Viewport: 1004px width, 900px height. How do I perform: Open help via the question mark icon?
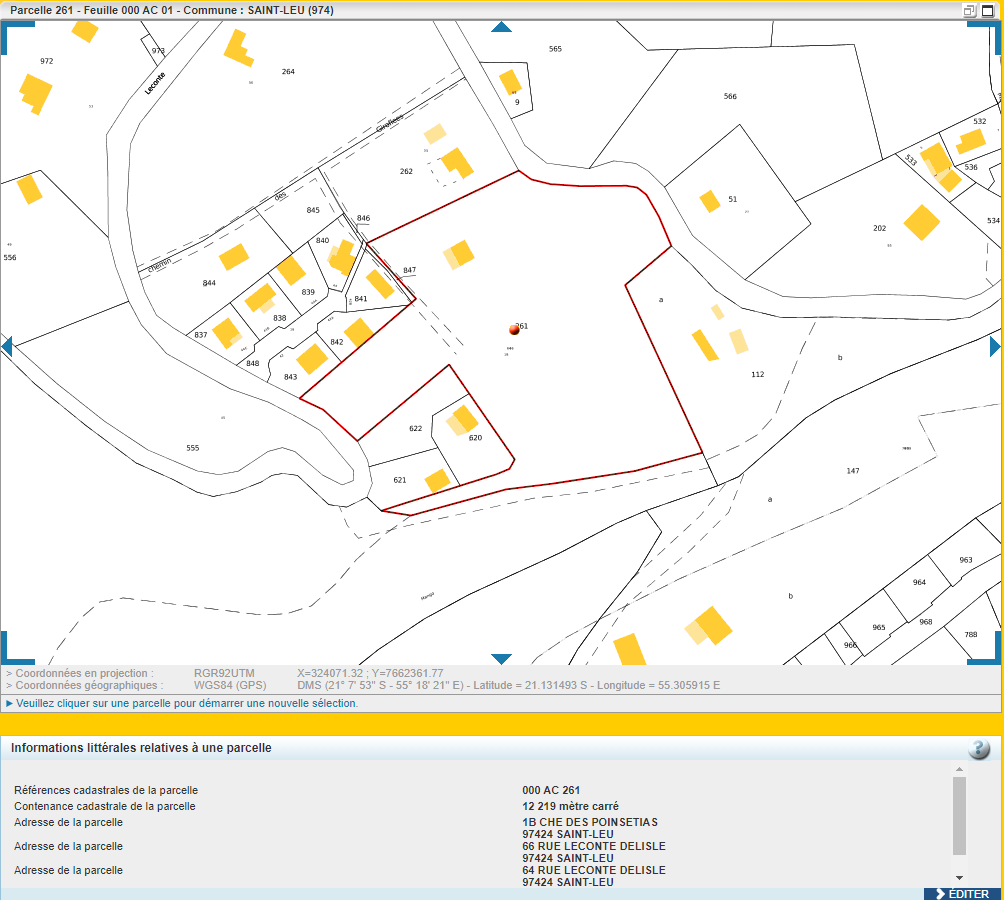pos(979,749)
